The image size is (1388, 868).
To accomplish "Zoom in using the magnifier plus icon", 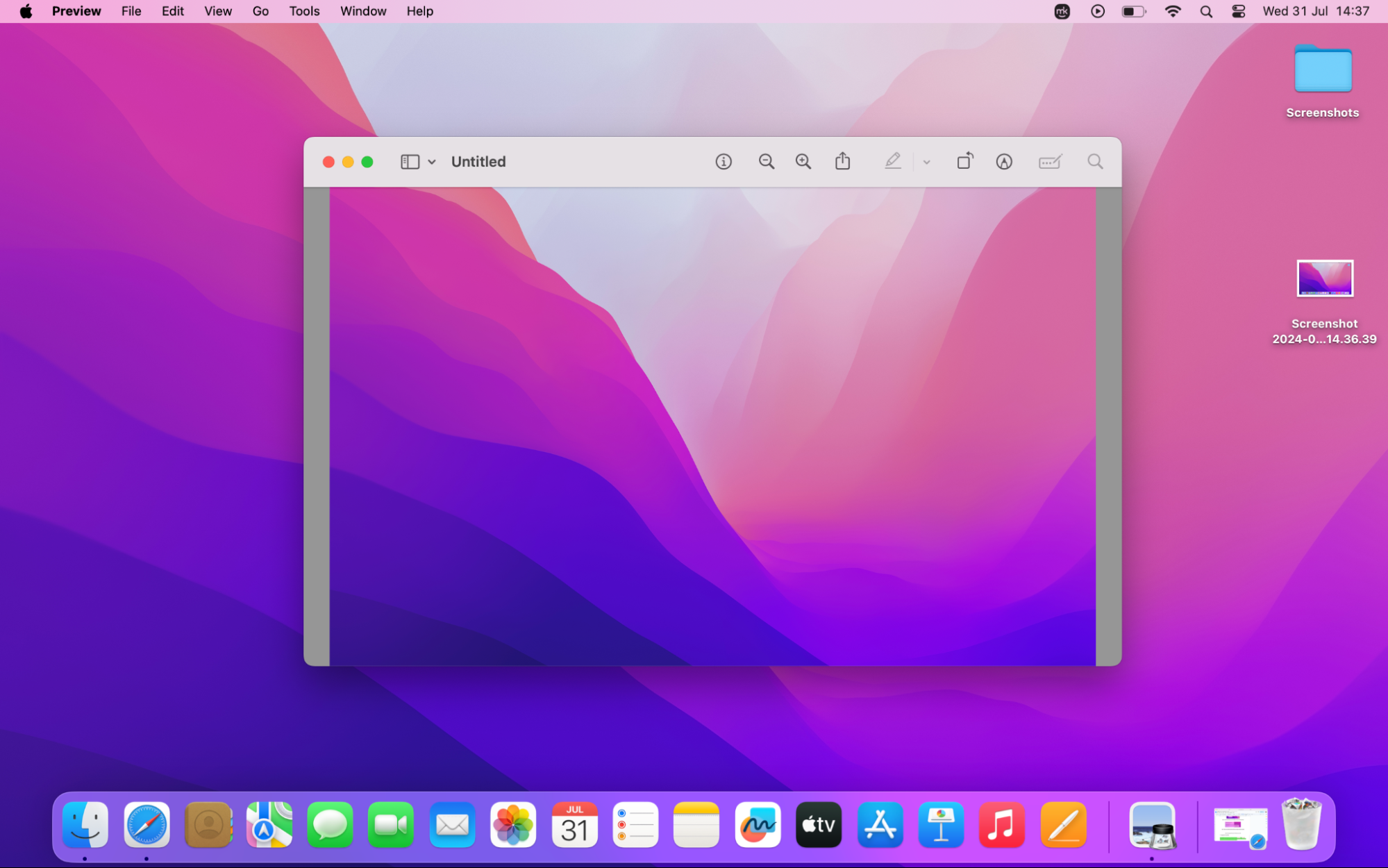I will (803, 162).
